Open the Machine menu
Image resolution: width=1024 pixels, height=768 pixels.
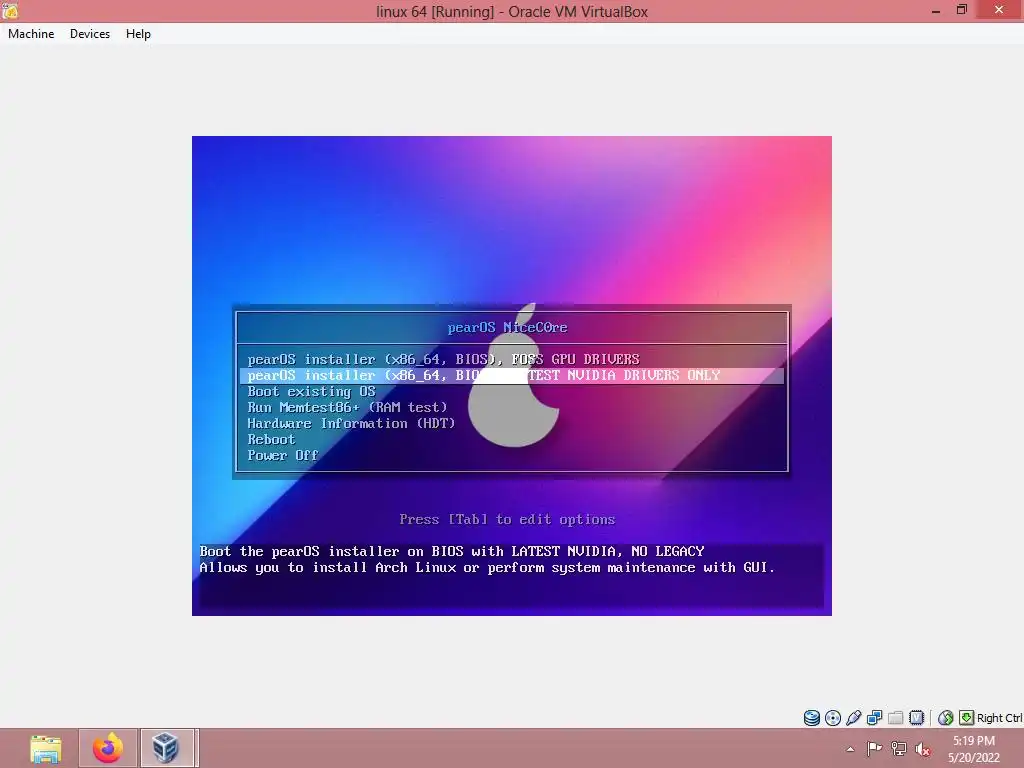pos(31,34)
